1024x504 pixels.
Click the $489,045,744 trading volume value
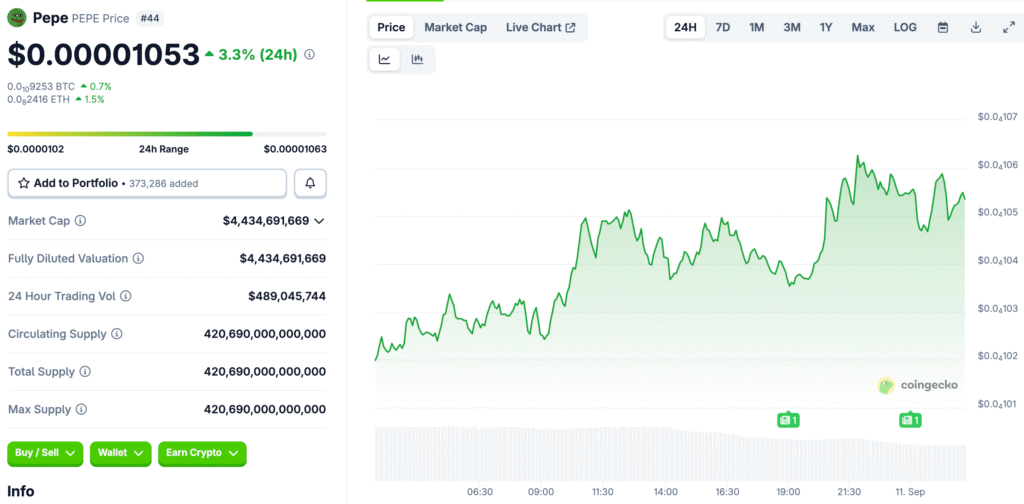(x=287, y=296)
